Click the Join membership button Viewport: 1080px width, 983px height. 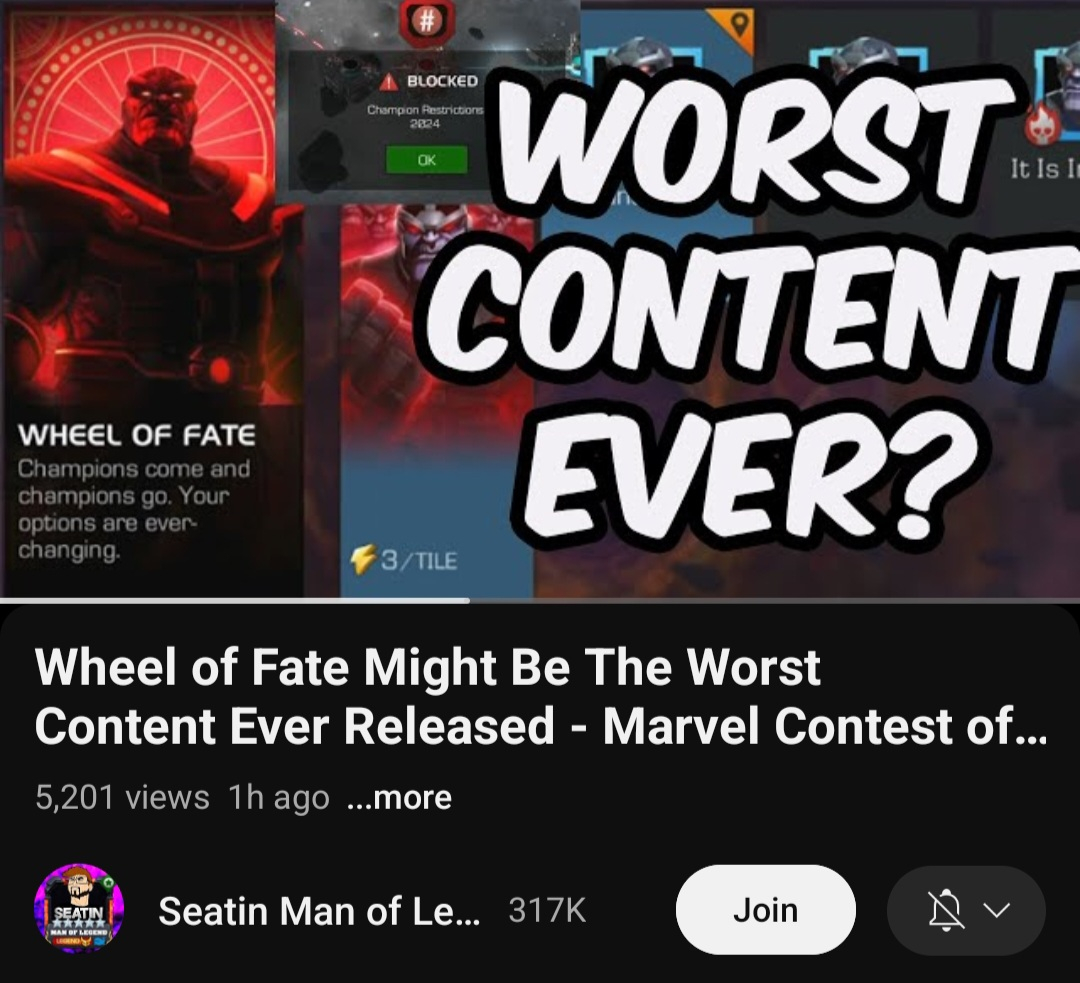(765, 910)
